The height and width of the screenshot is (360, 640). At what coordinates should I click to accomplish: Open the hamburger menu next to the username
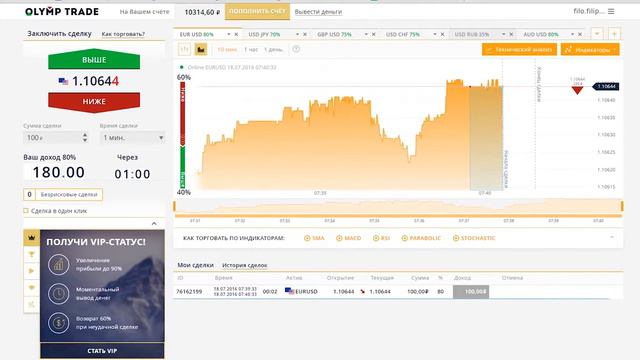click(x=611, y=11)
